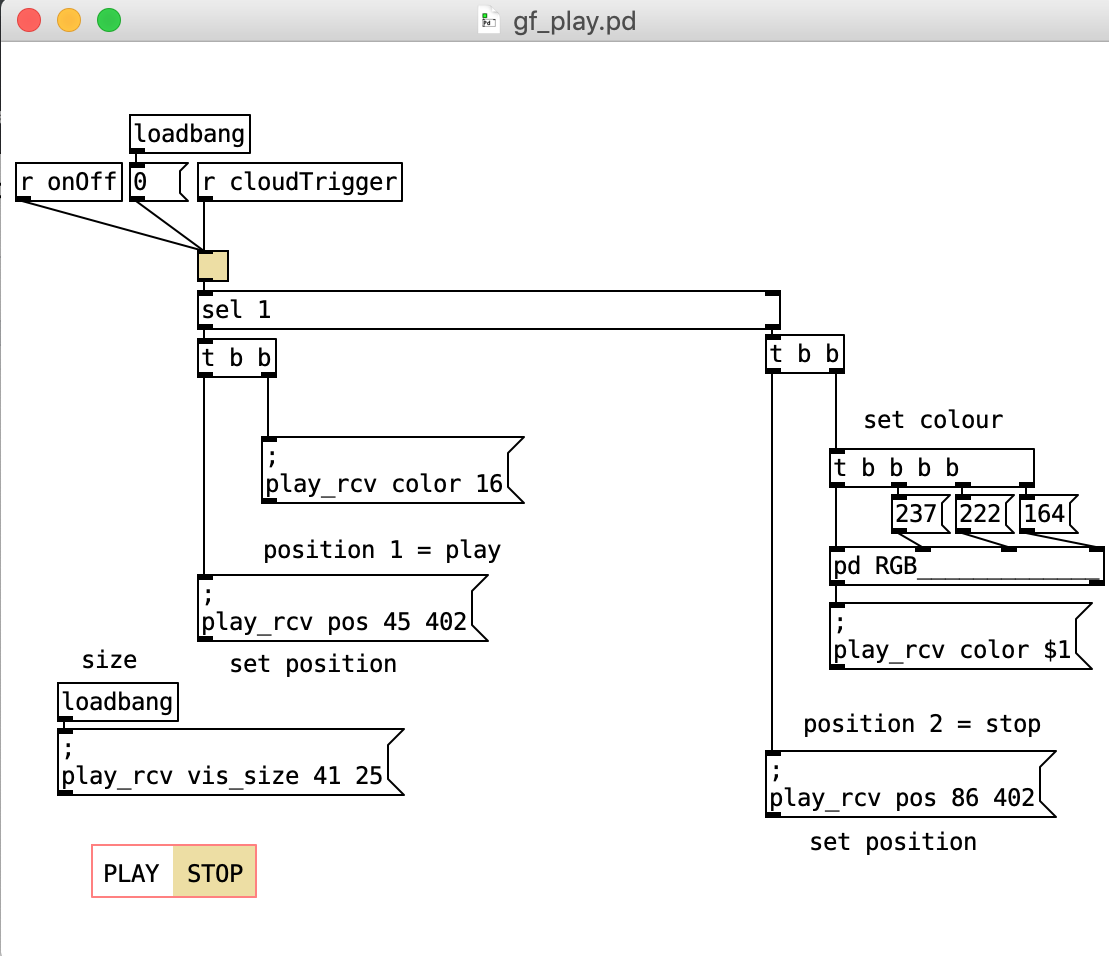Select the r onOff receive object
This screenshot has height=956, width=1109.
pos(68,183)
